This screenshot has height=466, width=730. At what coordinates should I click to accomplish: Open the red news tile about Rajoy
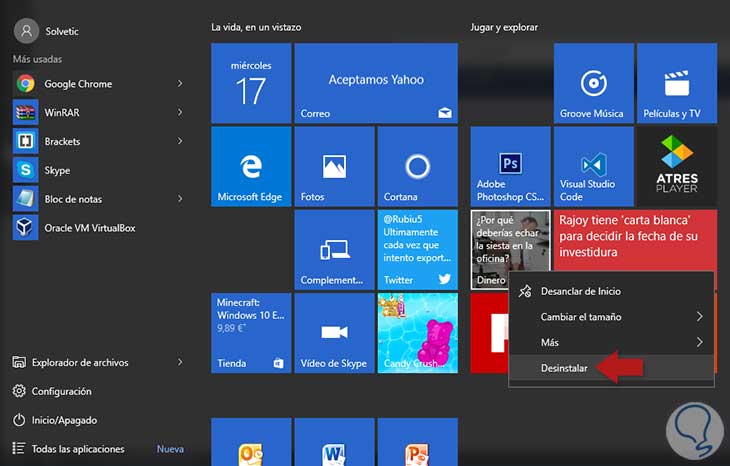tap(635, 240)
